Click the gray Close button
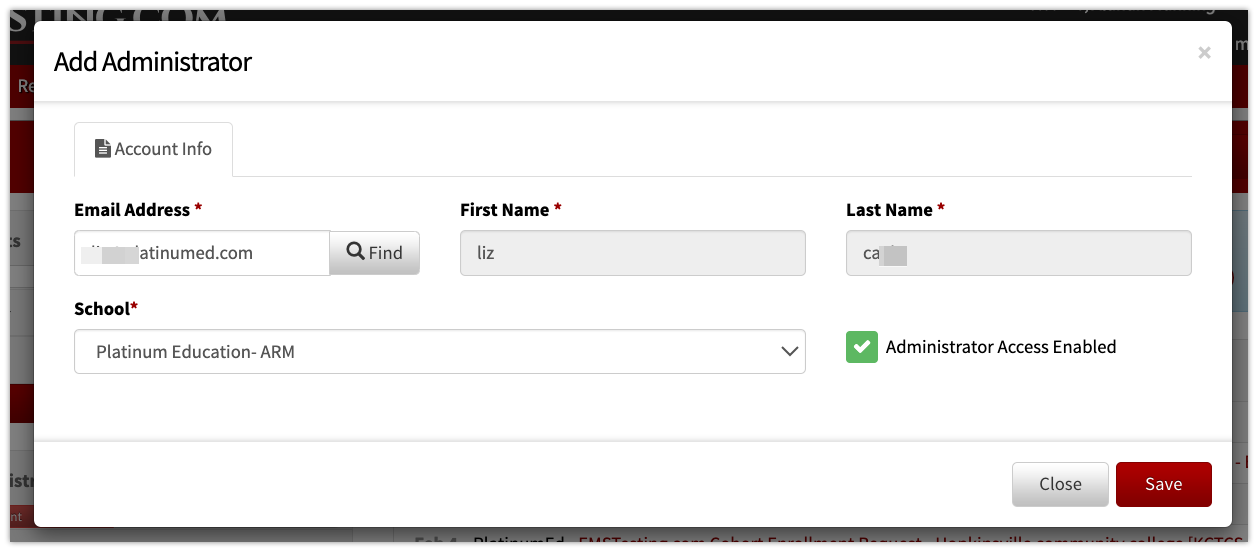1258x552 pixels. (1060, 484)
